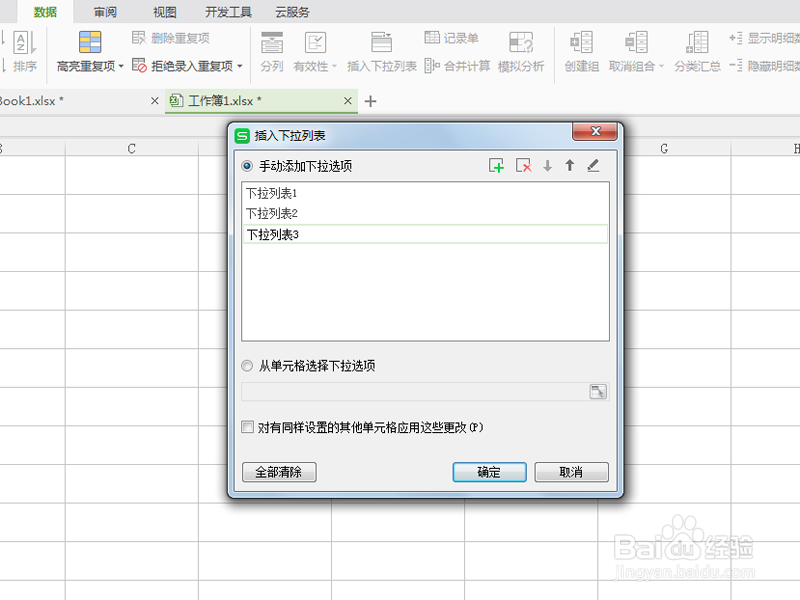The width and height of the screenshot is (800, 600).
Task: Open Highlight Duplicates dropdown arrow
Action: click(121, 66)
